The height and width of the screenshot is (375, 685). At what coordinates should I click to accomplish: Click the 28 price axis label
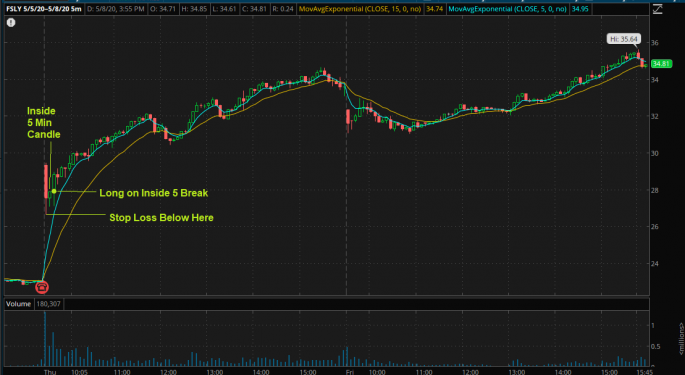[654, 190]
